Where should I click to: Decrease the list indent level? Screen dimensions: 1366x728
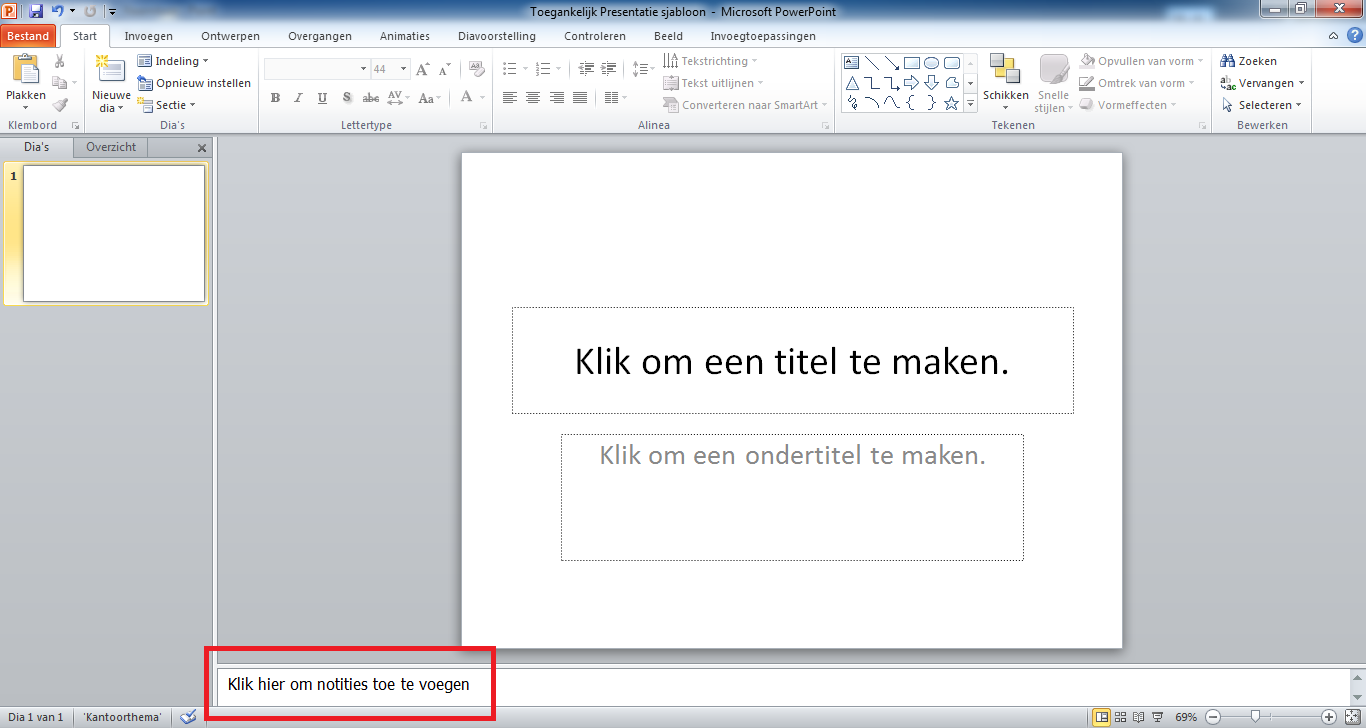tap(586, 69)
